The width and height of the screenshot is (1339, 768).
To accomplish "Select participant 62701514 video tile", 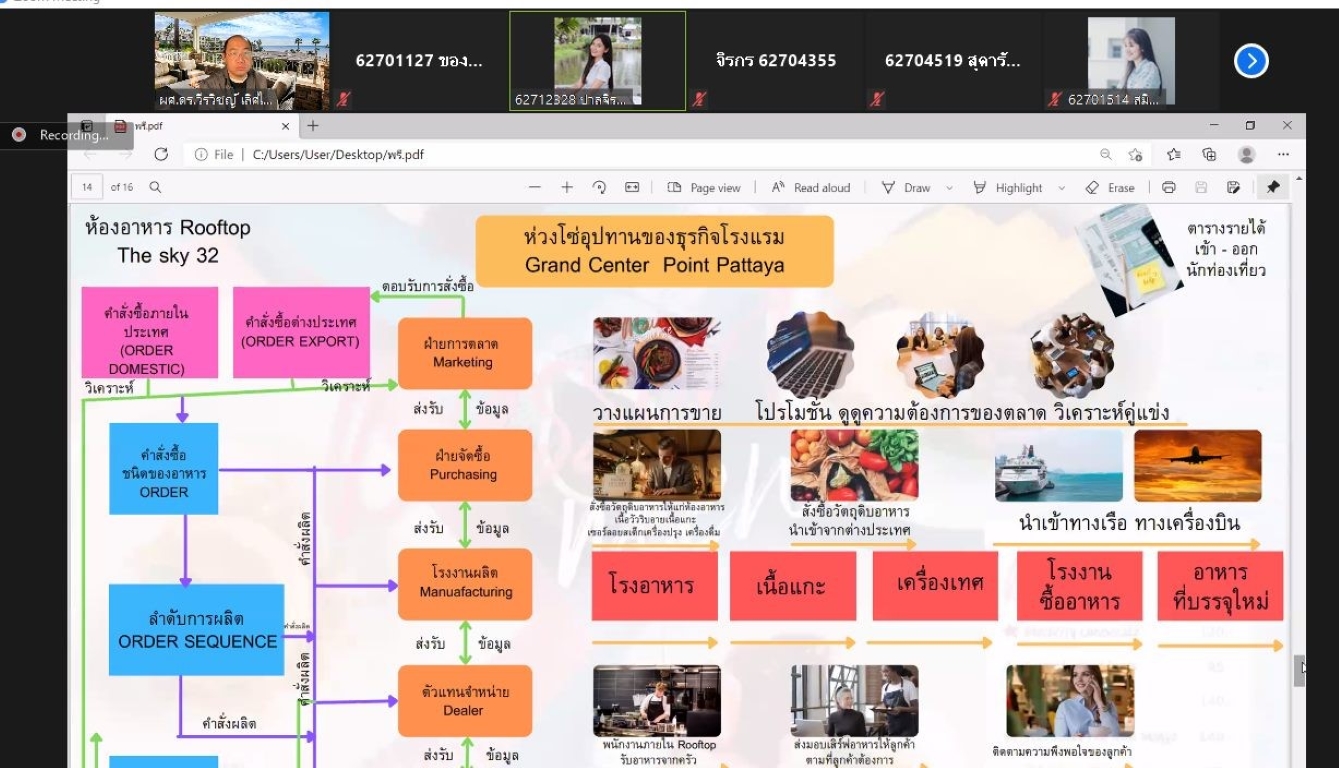I will coord(1131,61).
